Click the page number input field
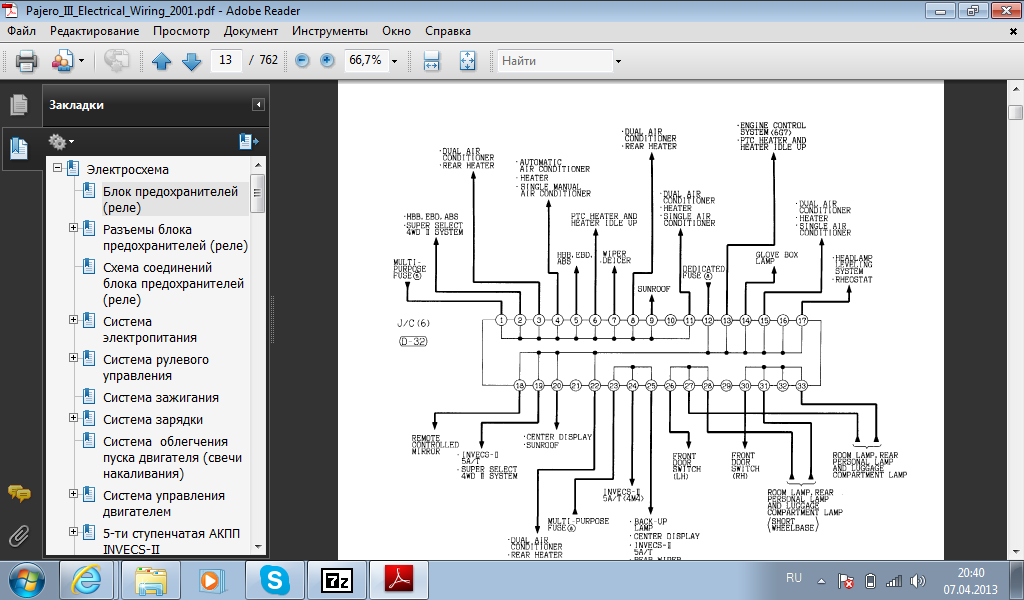Screen dimensions: 1024x600 pyautogui.click(x=227, y=61)
